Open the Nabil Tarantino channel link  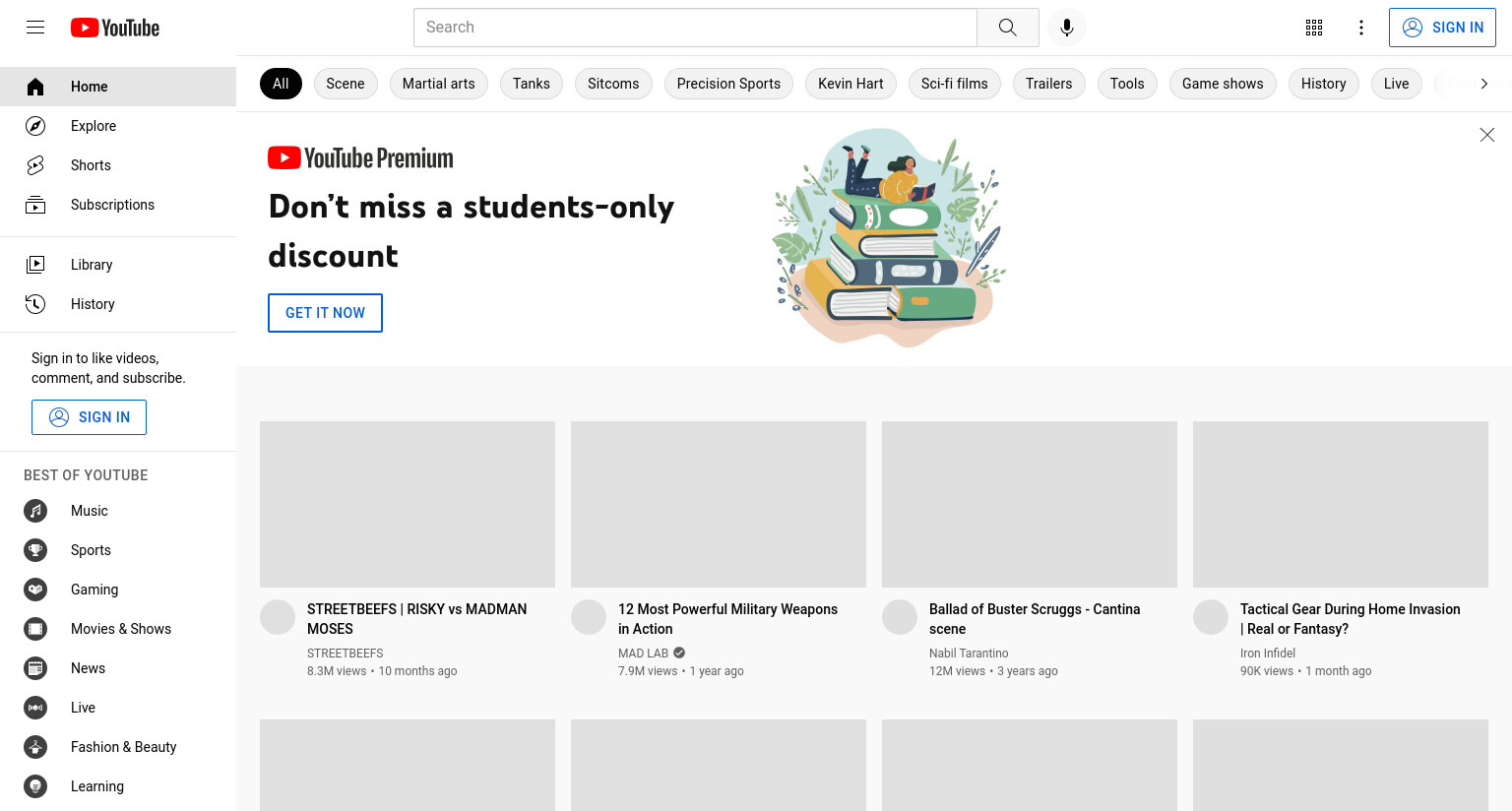point(969,654)
